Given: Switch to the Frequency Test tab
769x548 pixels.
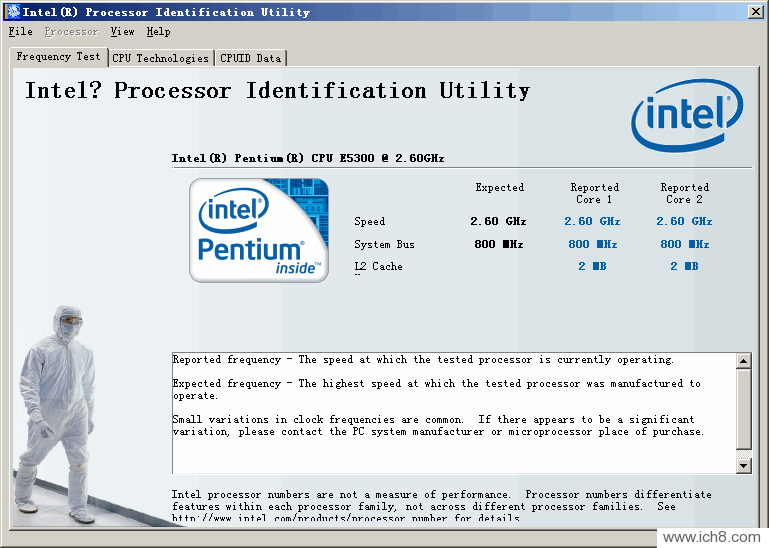Looking at the screenshot, I should (x=58, y=57).
